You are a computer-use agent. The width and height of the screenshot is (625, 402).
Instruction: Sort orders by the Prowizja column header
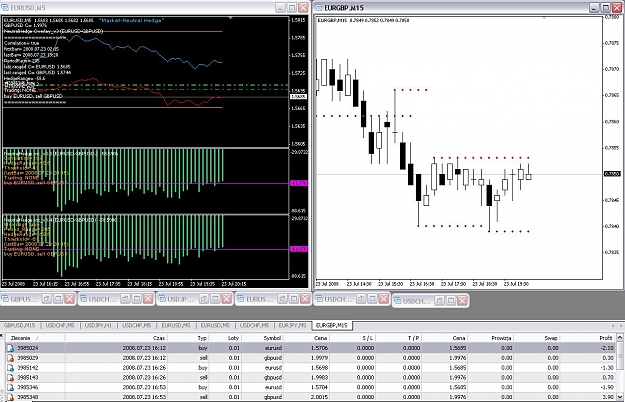pos(490,338)
